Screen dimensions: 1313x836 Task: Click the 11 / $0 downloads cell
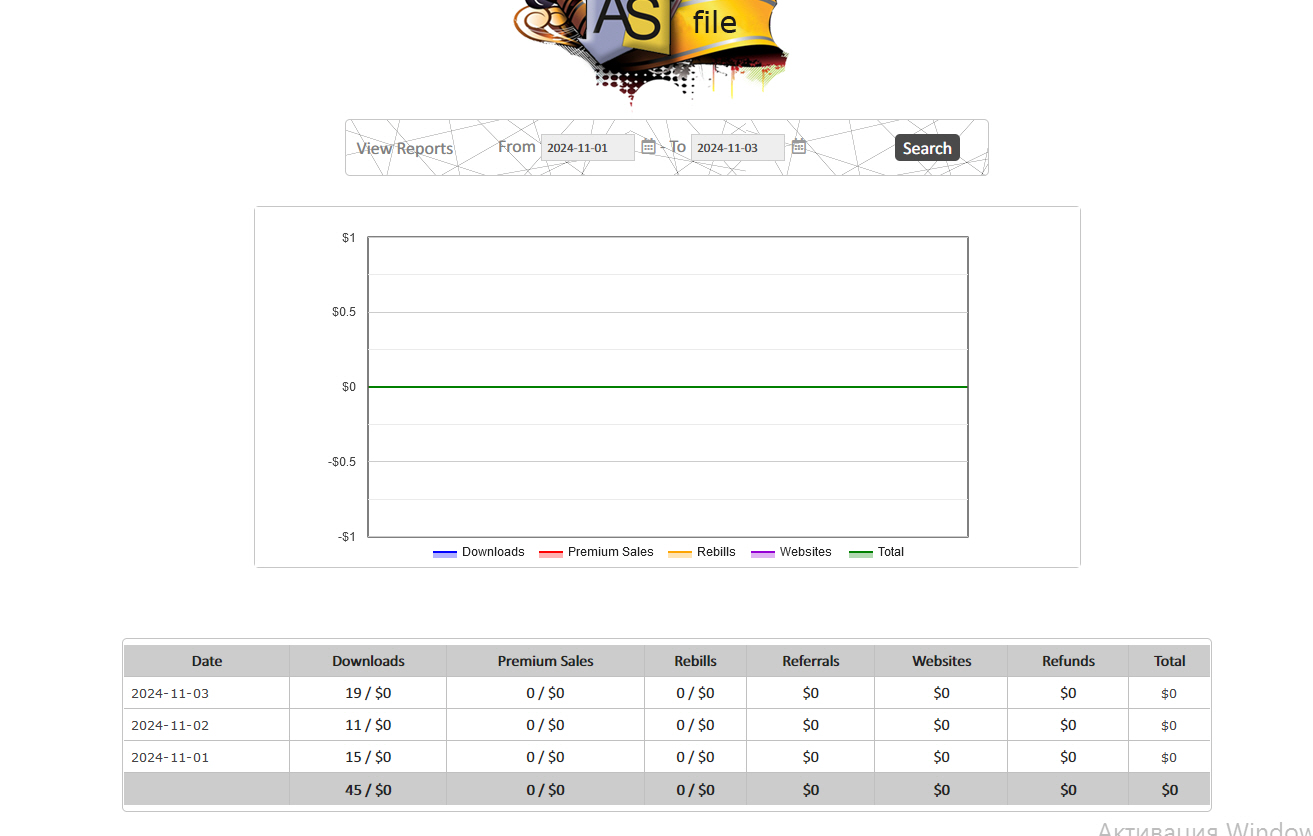point(368,725)
